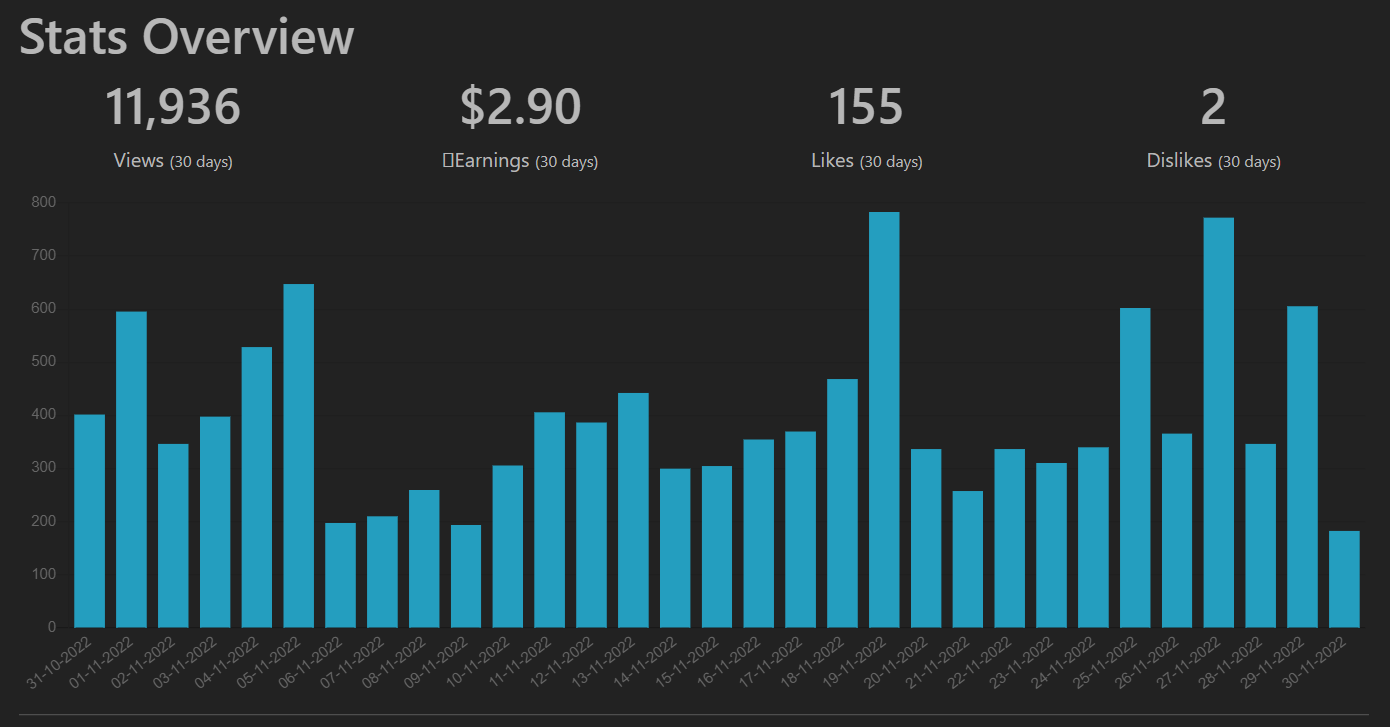Select the tallest bar, dated 19-11-2022

point(885,420)
